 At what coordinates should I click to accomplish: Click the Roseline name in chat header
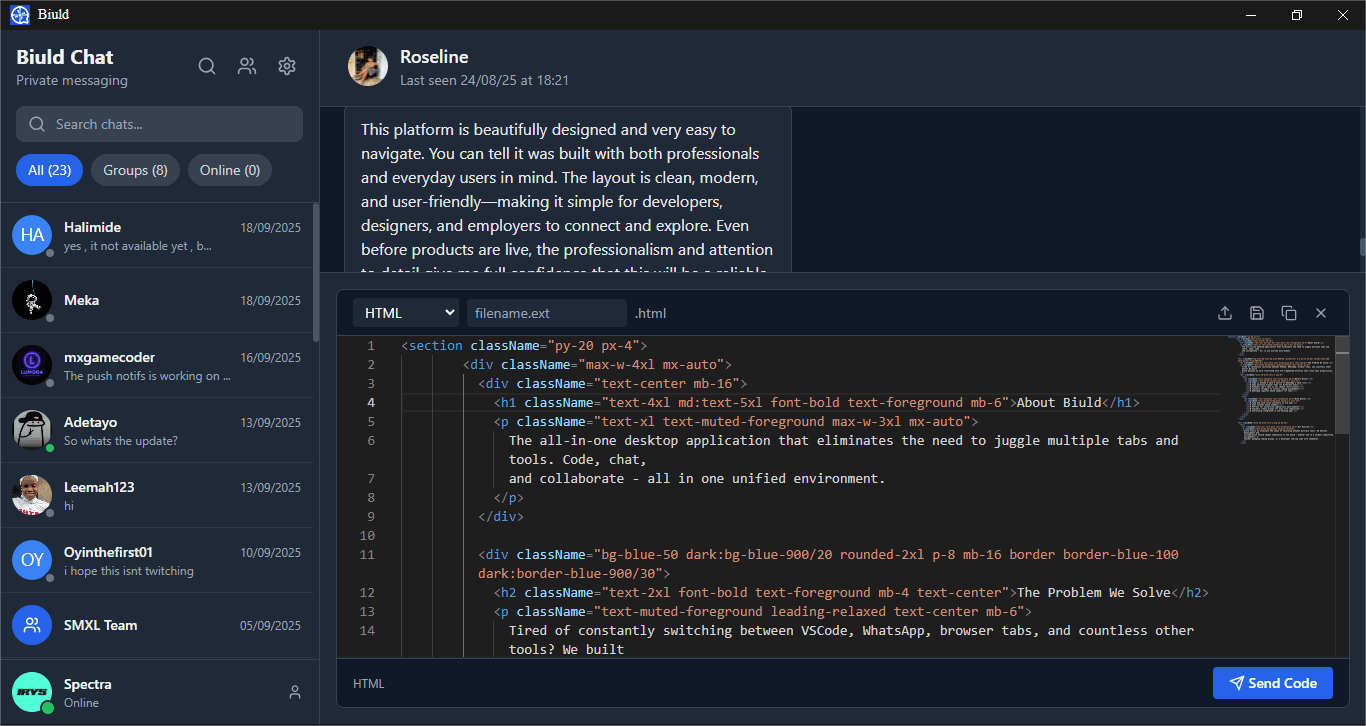click(x=434, y=57)
